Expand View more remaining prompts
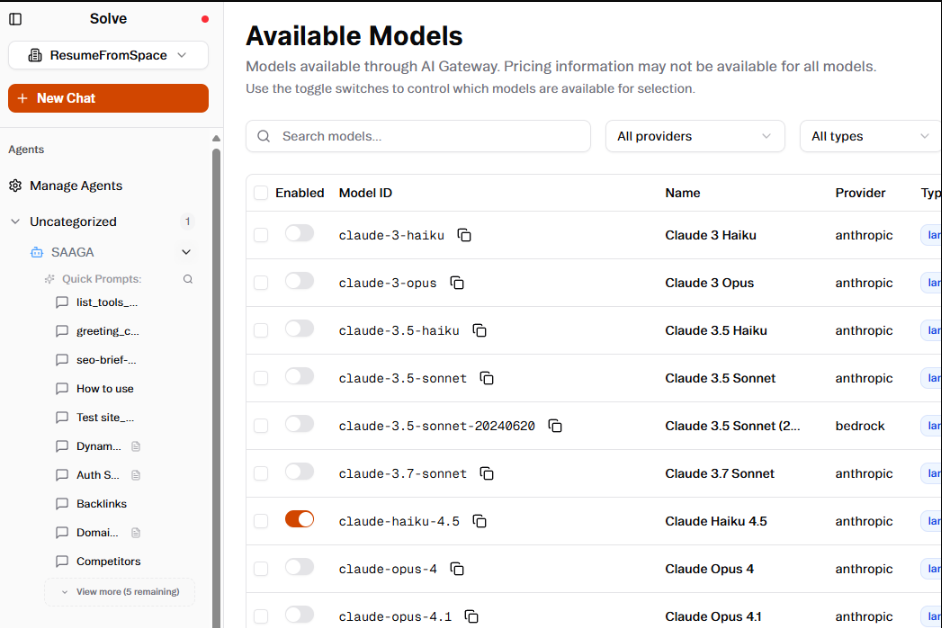This screenshot has width=942, height=628. [119, 592]
